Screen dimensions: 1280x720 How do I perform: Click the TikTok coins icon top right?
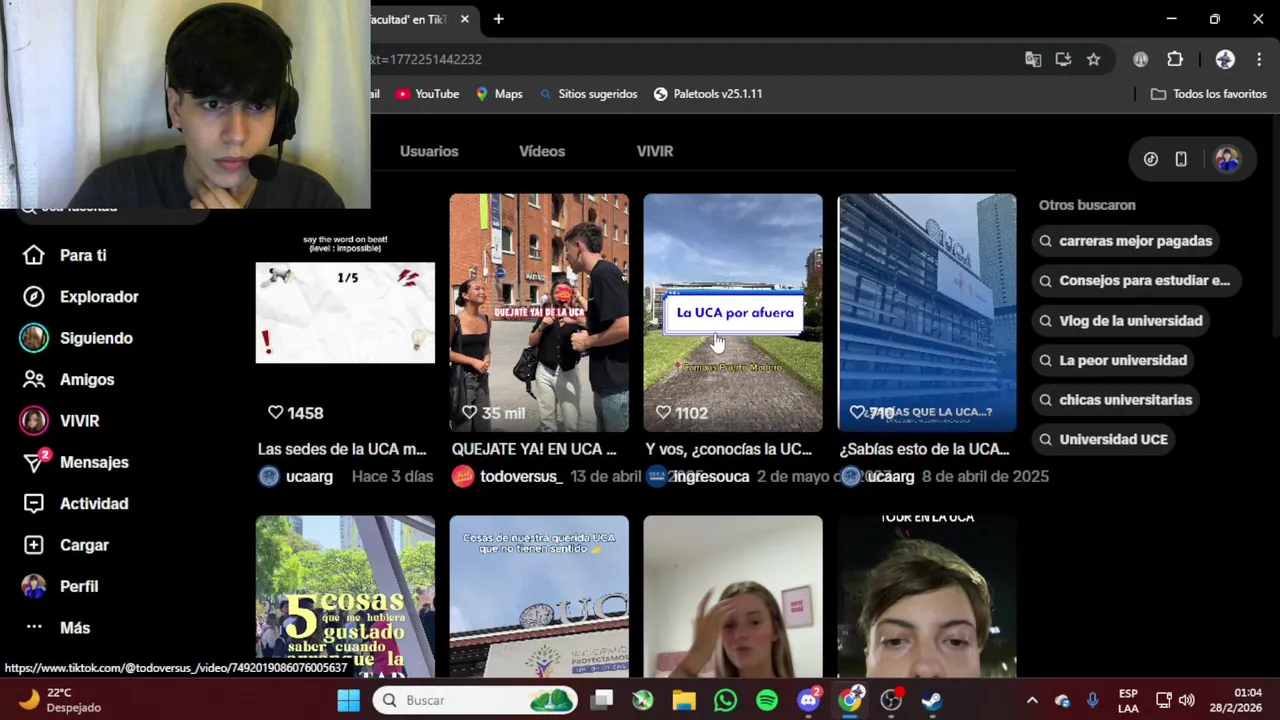tap(1151, 159)
